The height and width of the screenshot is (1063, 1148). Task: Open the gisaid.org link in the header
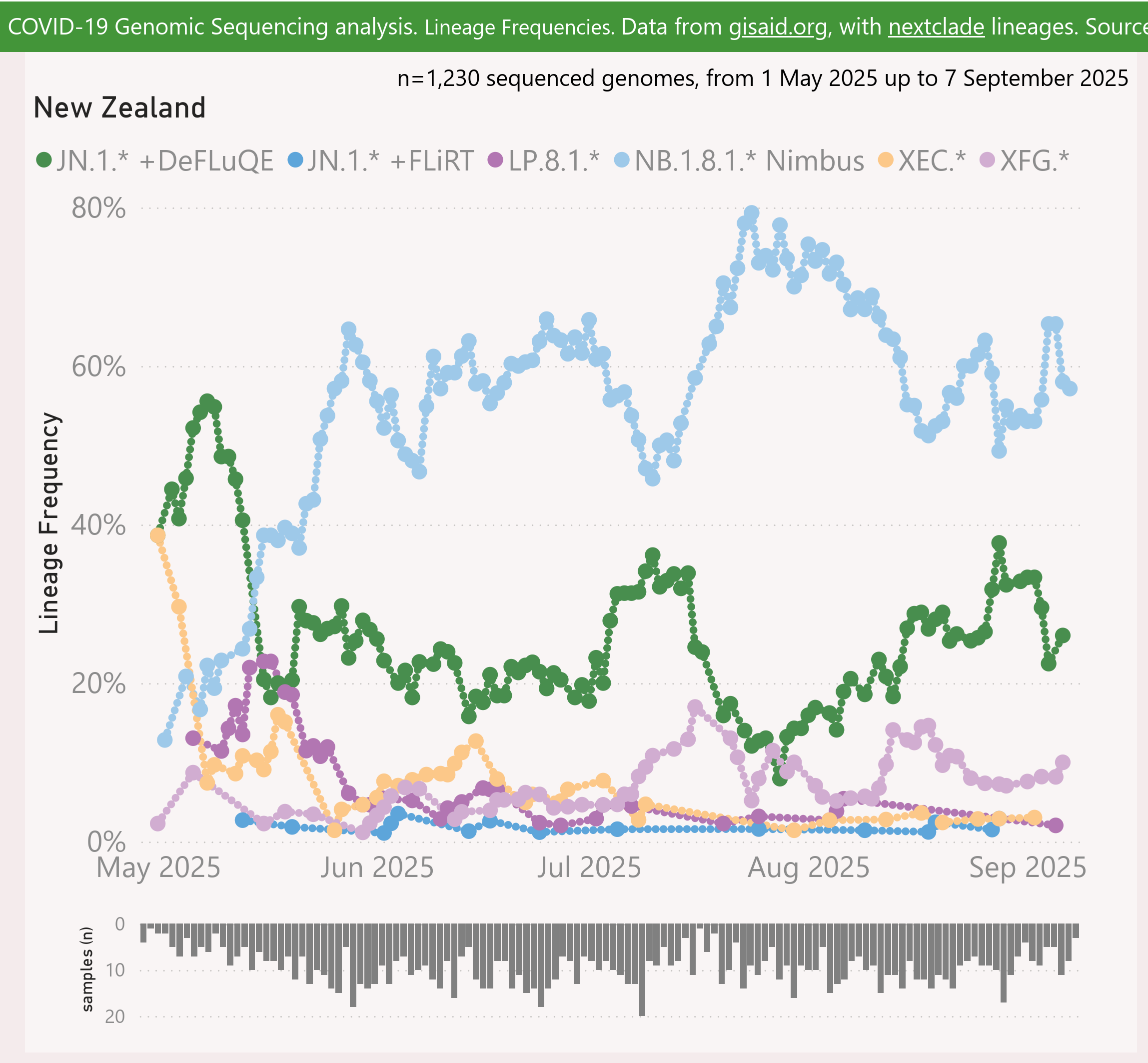pos(778,27)
